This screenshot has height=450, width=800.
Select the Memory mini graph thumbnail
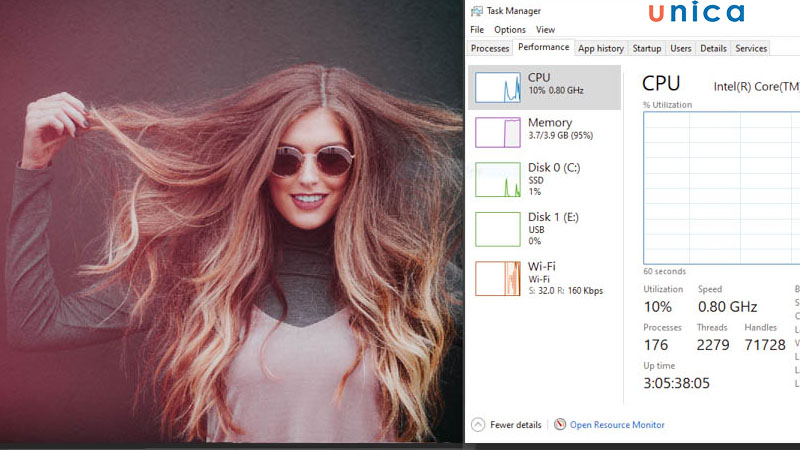[x=497, y=132]
